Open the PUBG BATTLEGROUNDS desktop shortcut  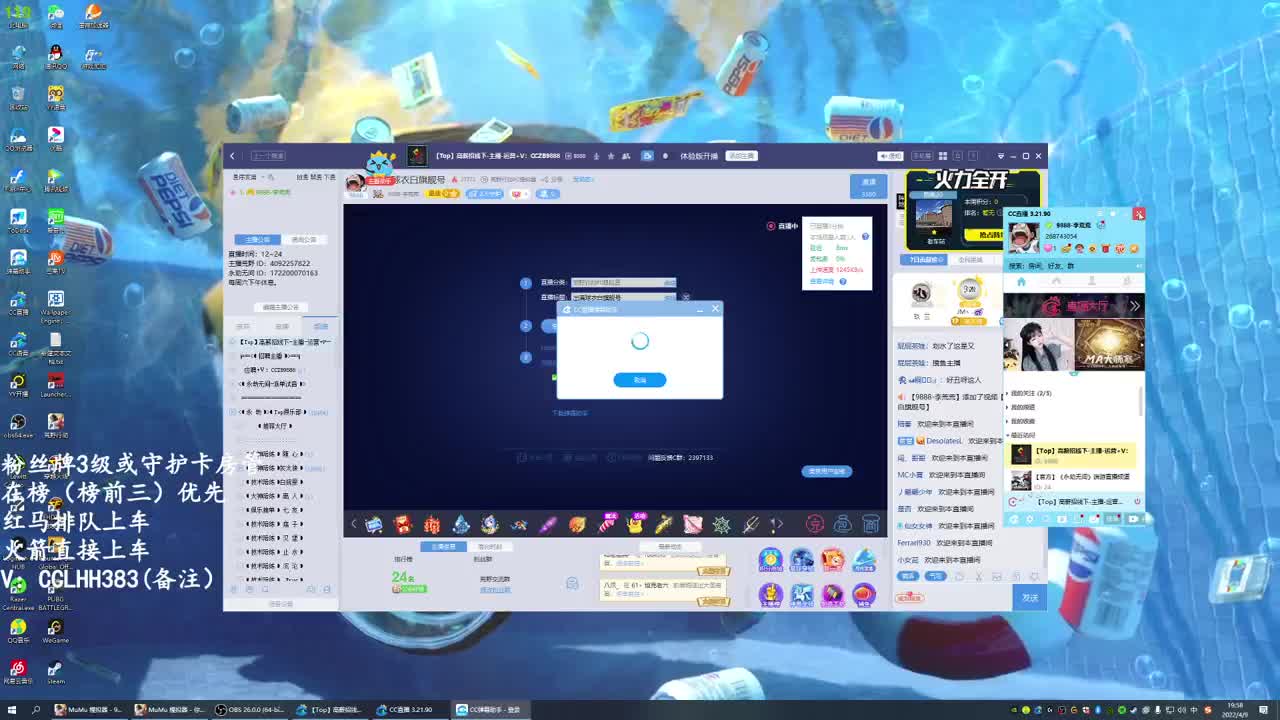coord(55,590)
